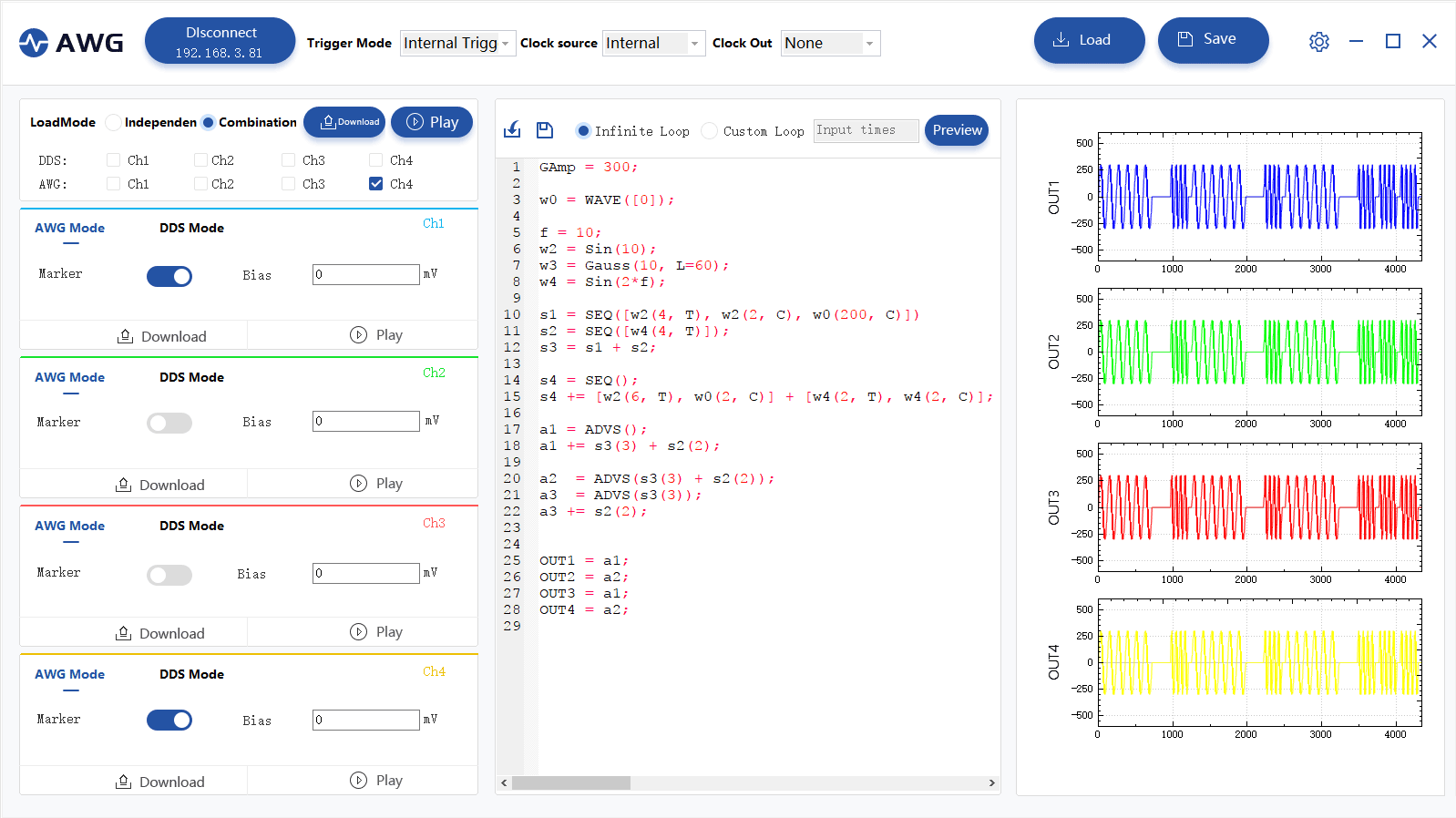1456x818 pixels.
Task: Switch Ch3 to the DDS Mode tab
Action: click(191, 526)
